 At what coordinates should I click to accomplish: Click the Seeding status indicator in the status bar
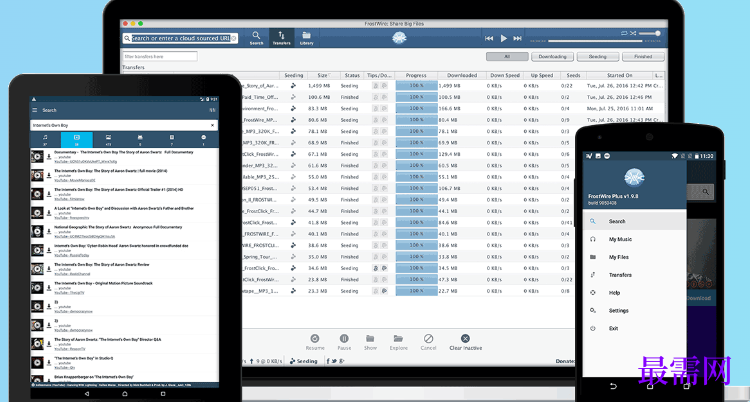pos(304,361)
